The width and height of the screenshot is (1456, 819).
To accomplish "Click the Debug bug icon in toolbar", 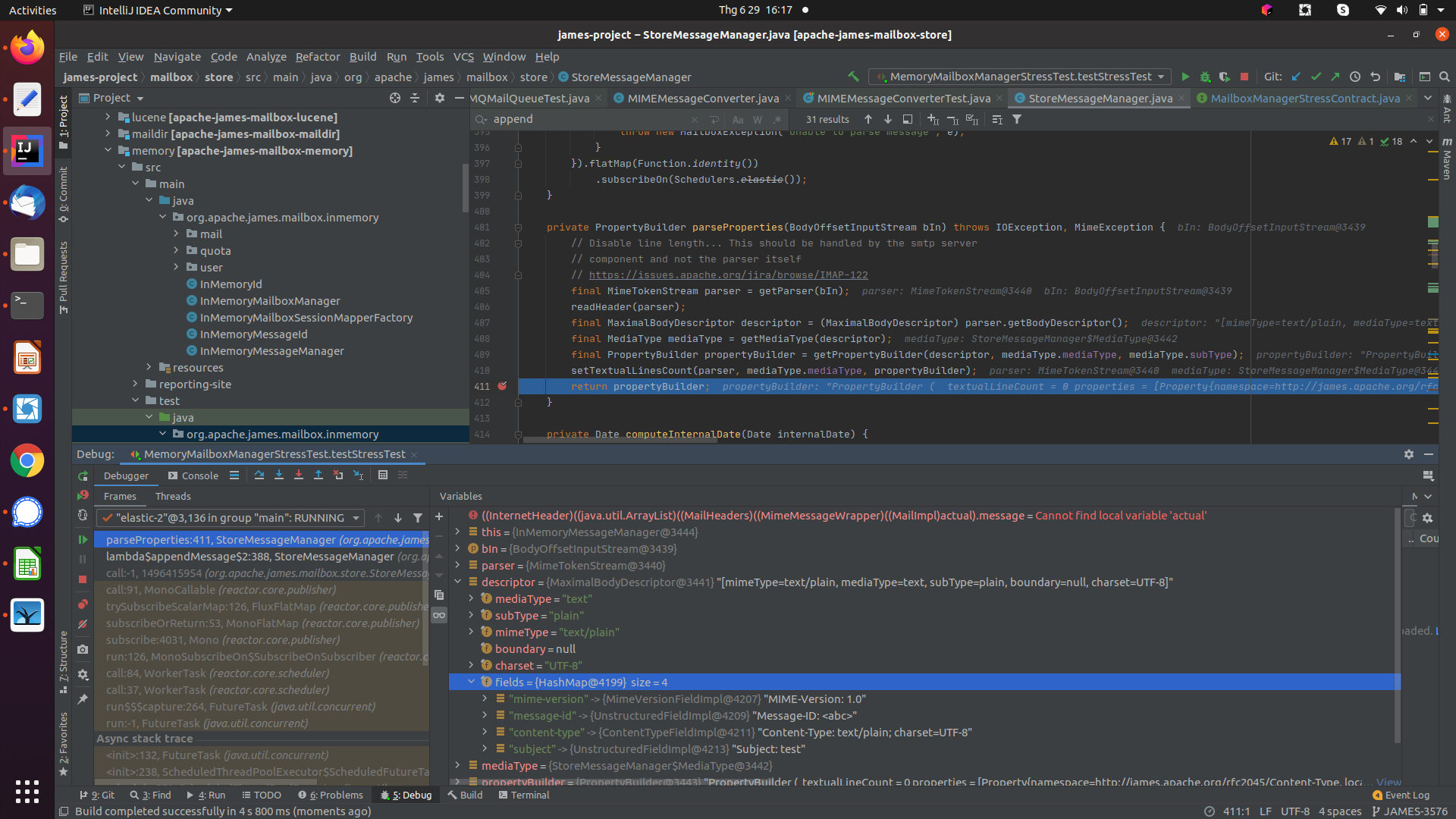I will coord(1205,77).
